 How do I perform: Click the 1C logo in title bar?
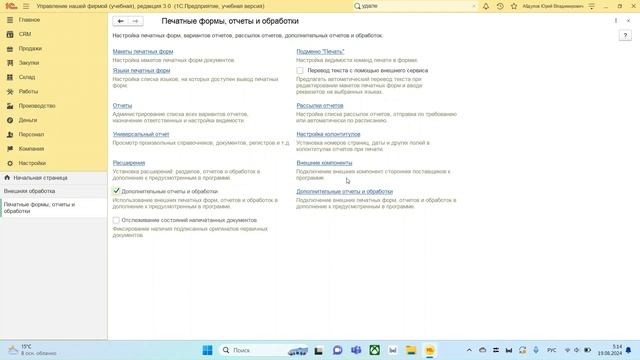click(x=11, y=6)
